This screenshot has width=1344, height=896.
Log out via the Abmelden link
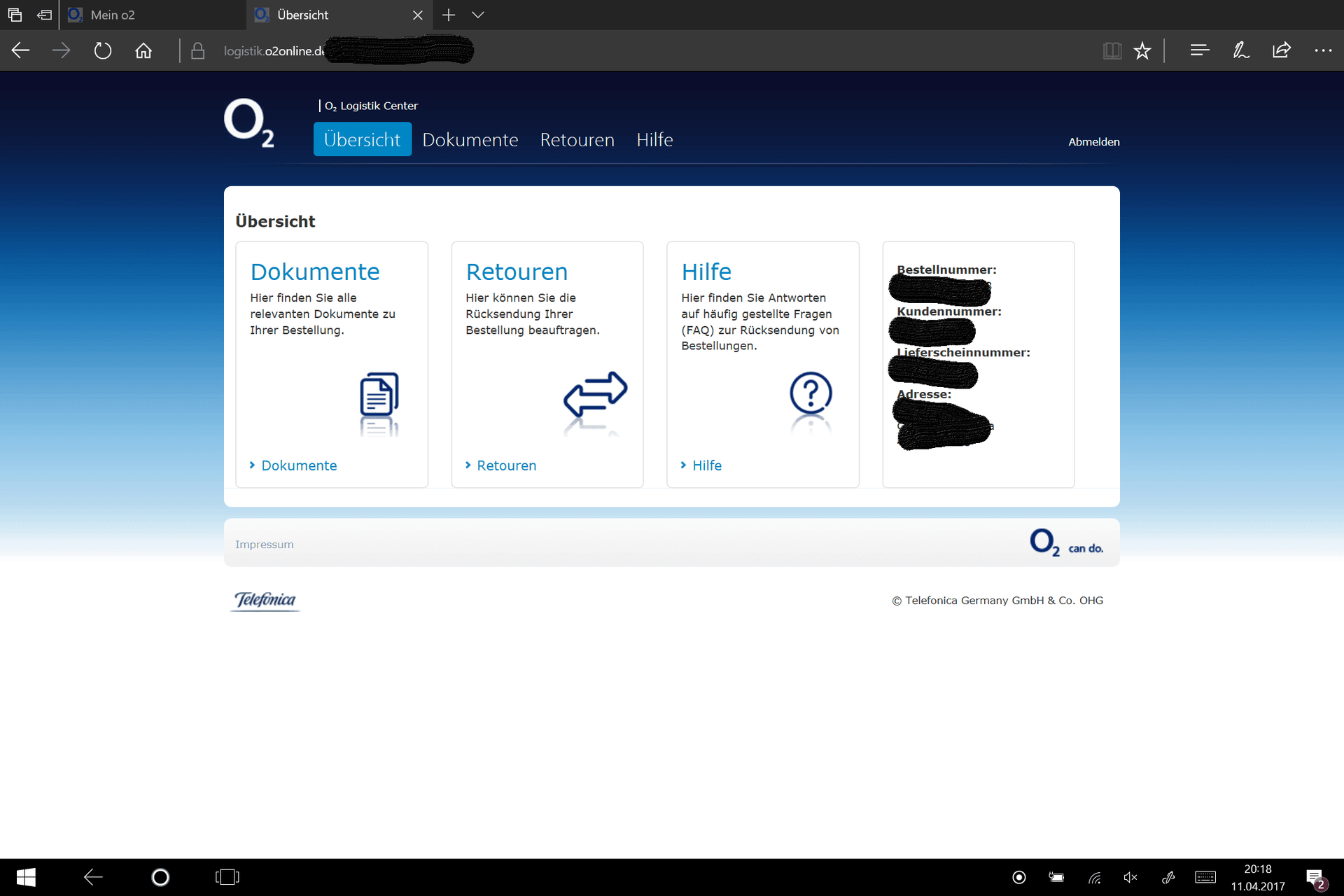click(x=1094, y=141)
